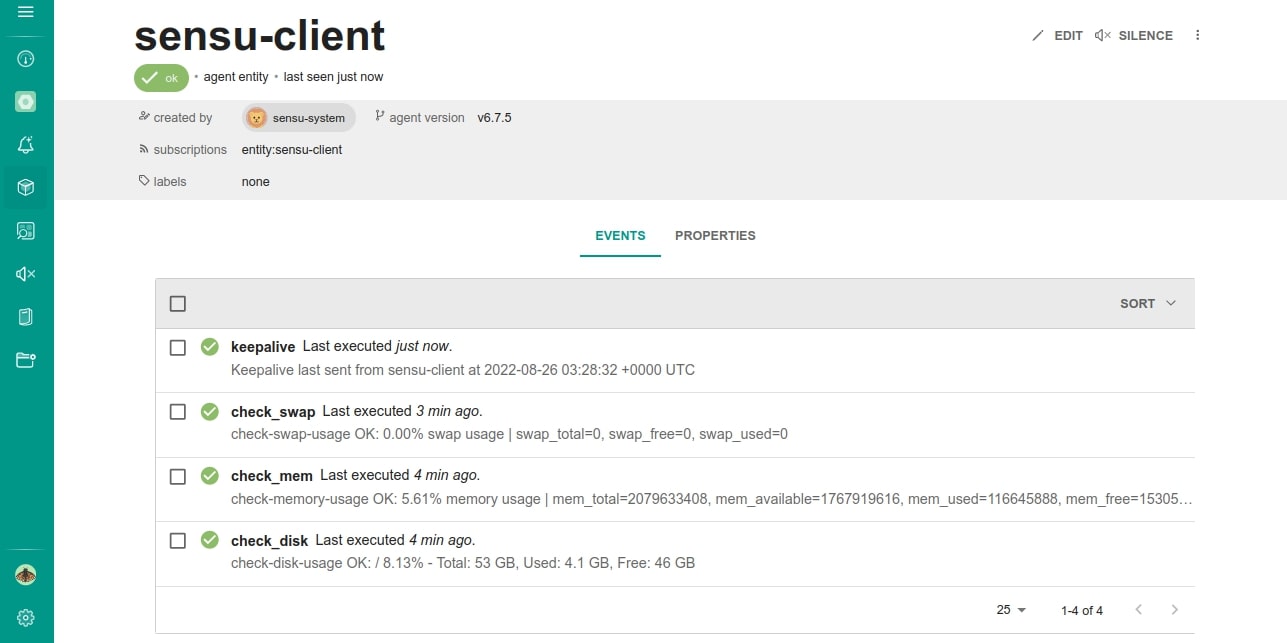This screenshot has height=643, width=1287.
Task: Click the SILENCE button
Action: coord(1134,35)
